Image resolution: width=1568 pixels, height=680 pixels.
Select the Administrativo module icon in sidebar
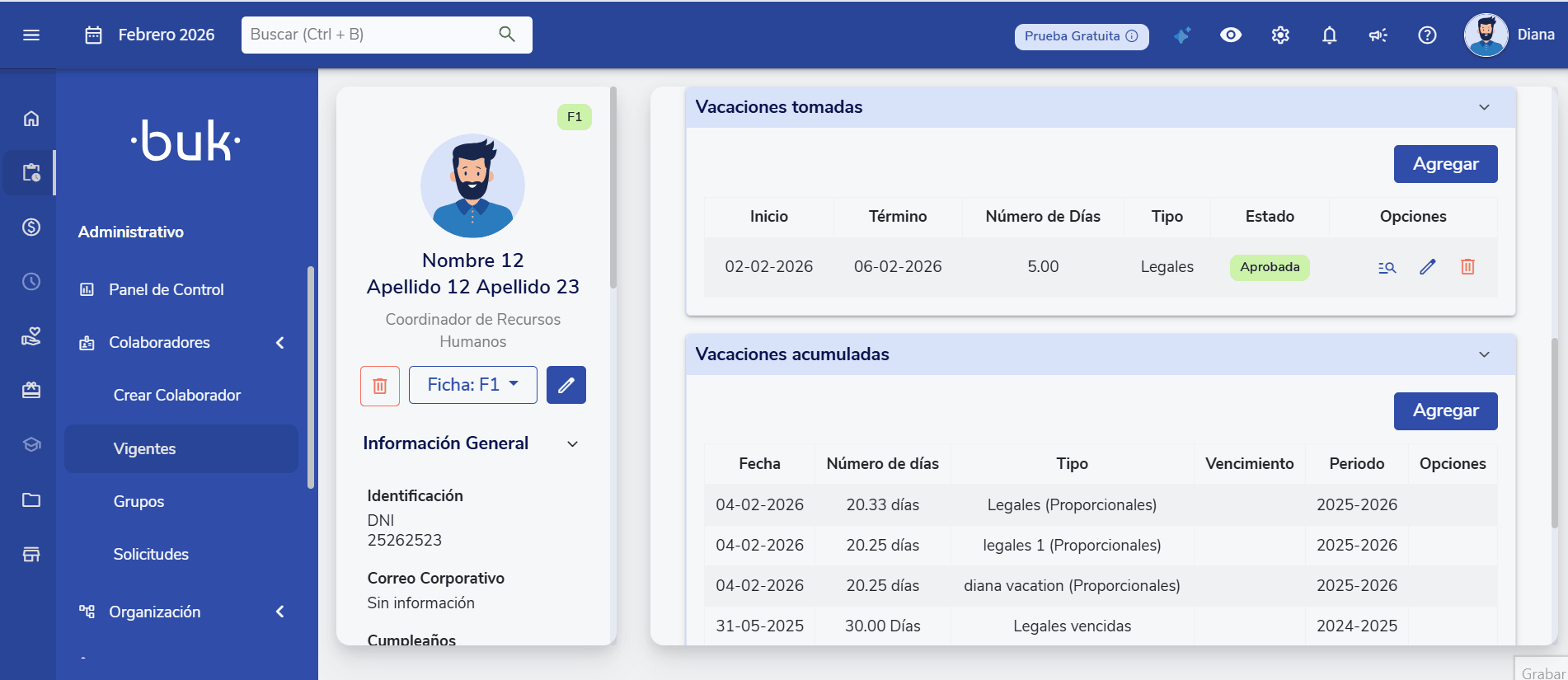click(x=31, y=172)
